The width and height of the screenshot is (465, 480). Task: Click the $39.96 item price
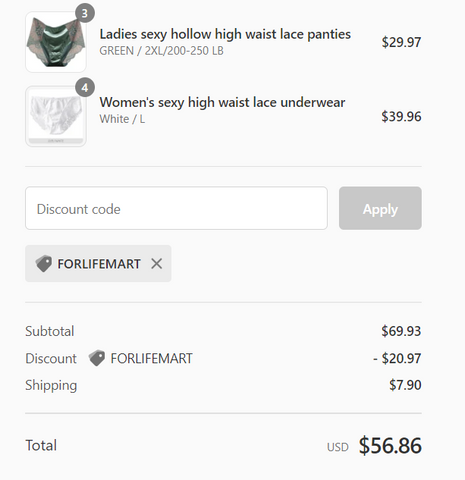pyautogui.click(x=401, y=116)
